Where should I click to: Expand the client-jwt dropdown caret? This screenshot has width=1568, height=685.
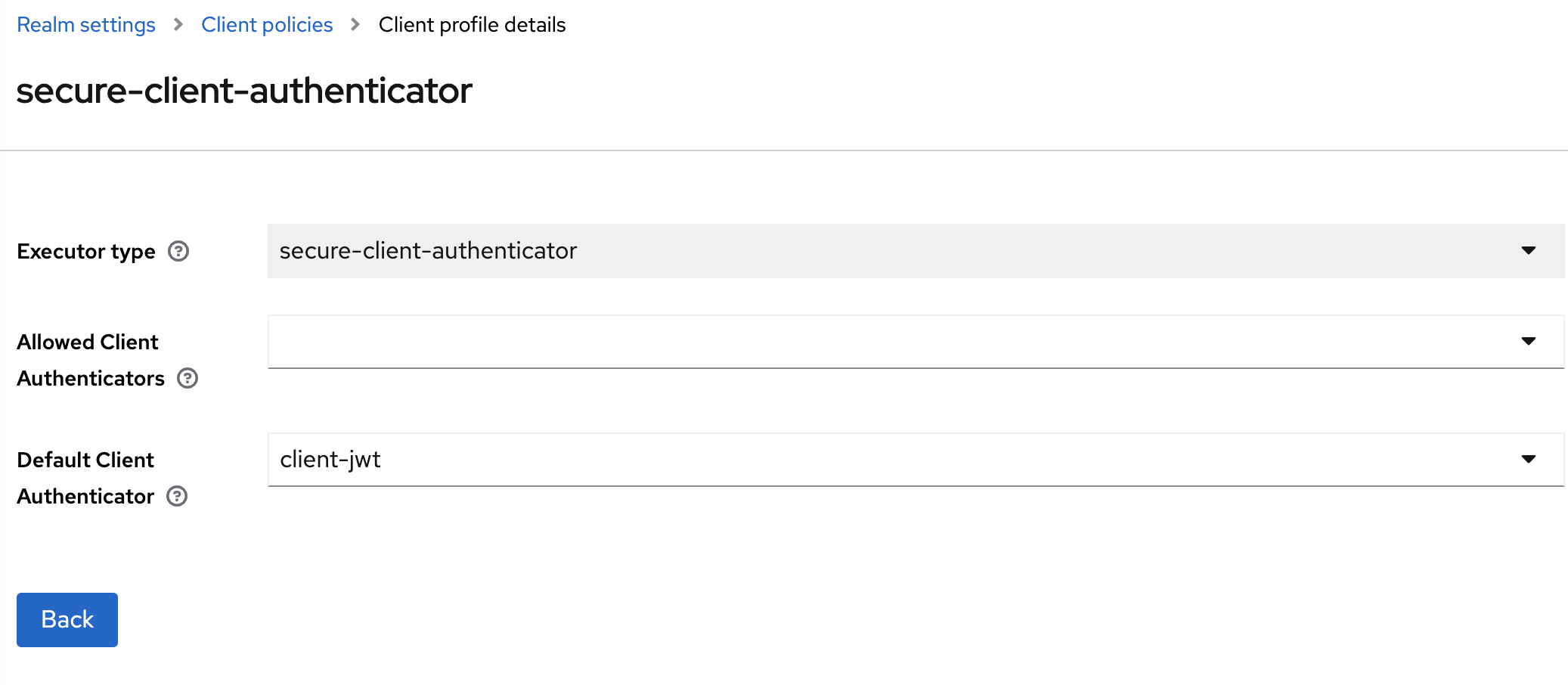[1528, 460]
